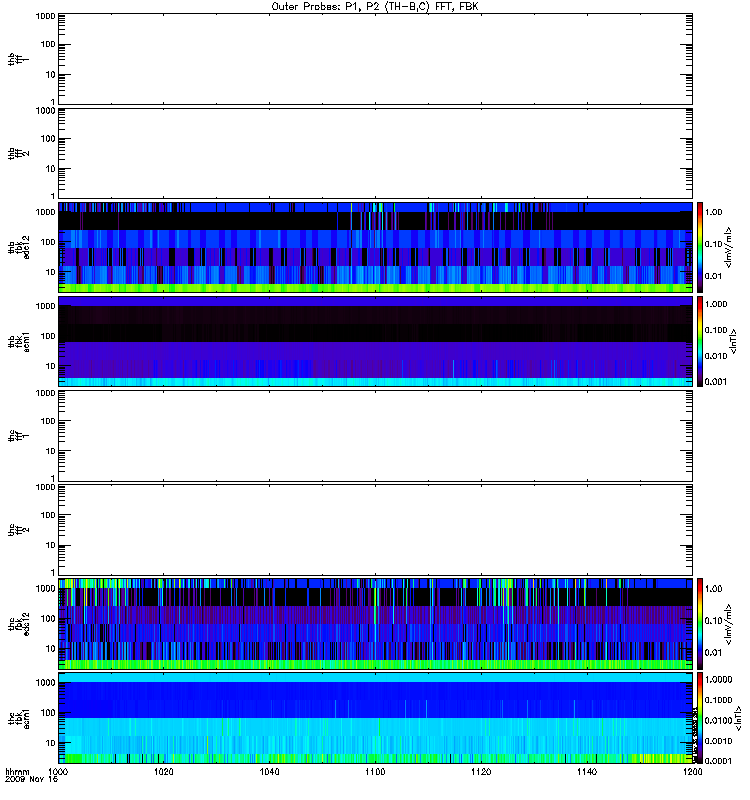Click the '0.001' colorbar value for thb scm1

[716, 382]
